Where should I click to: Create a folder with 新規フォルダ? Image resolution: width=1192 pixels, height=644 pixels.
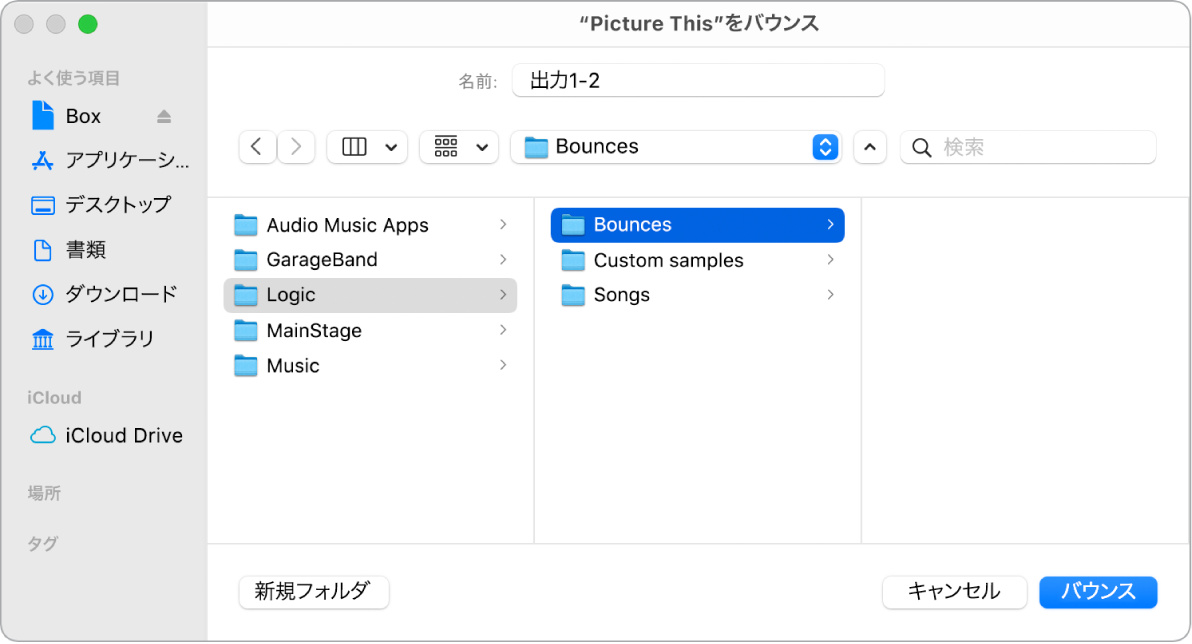(x=313, y=592)
